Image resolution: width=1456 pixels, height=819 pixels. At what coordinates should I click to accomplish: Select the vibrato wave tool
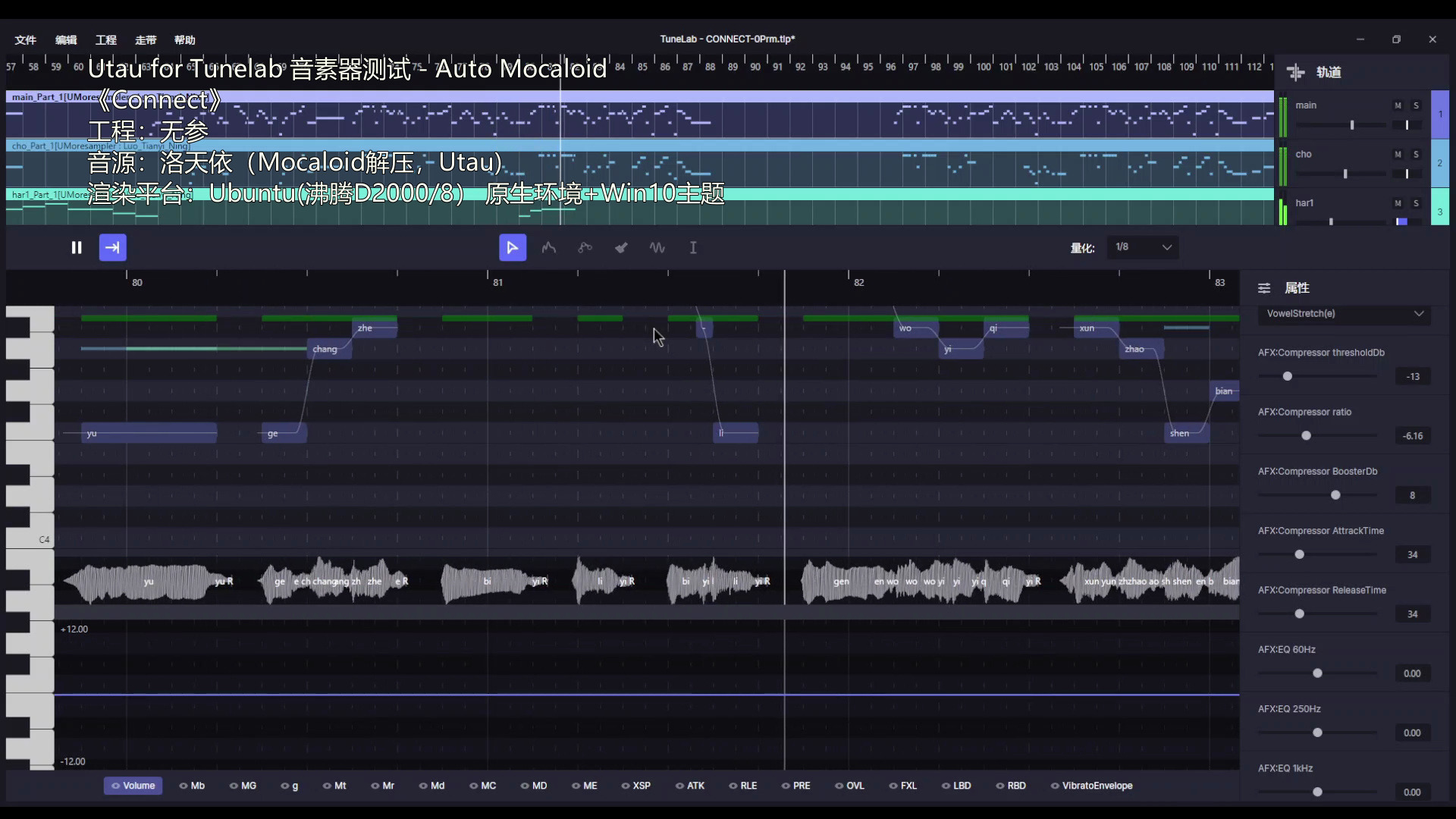click(x=657, y=247)
